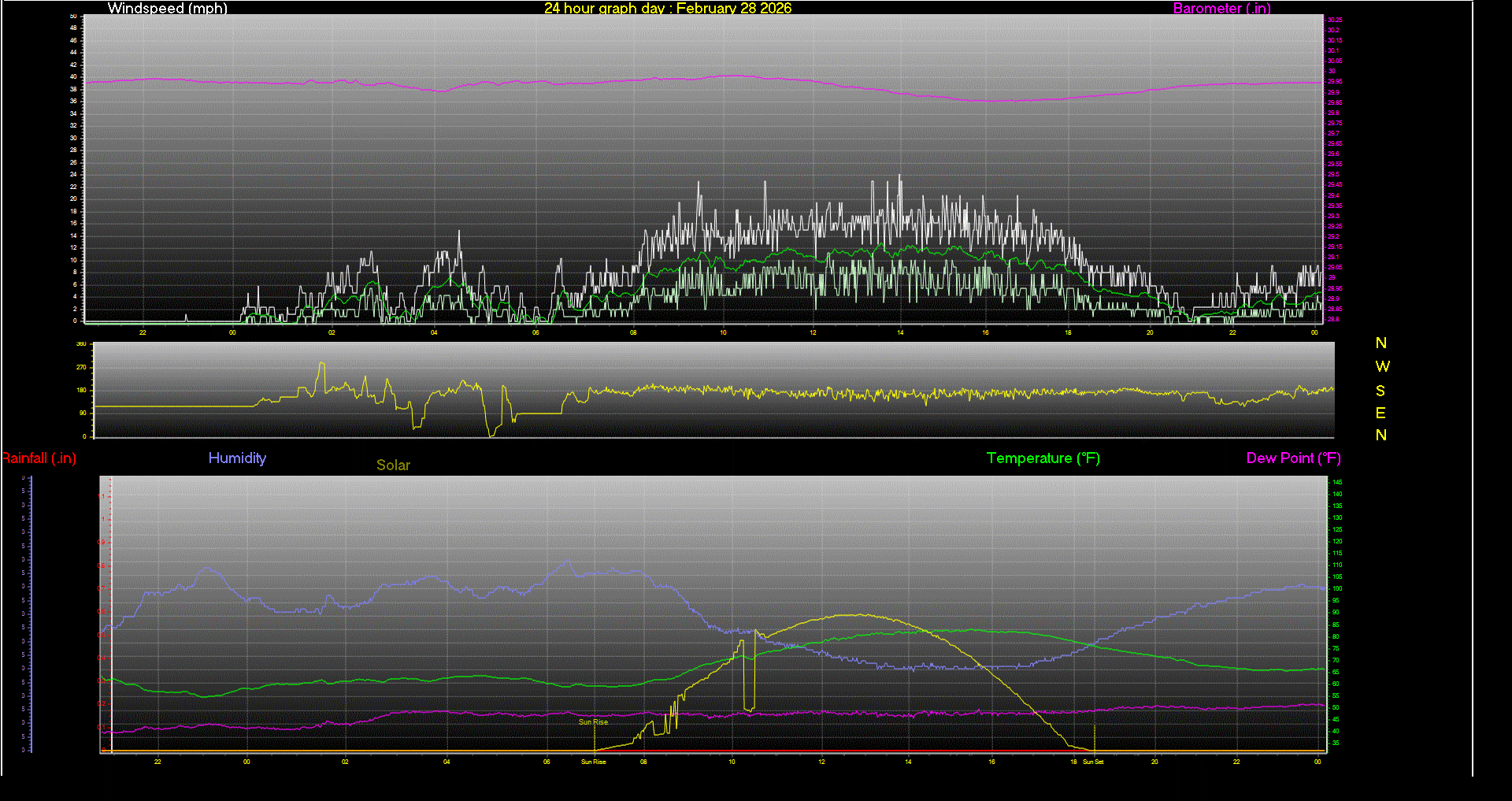Click the Solar label
The image size is (1512, 801).
tap(393, 465)
